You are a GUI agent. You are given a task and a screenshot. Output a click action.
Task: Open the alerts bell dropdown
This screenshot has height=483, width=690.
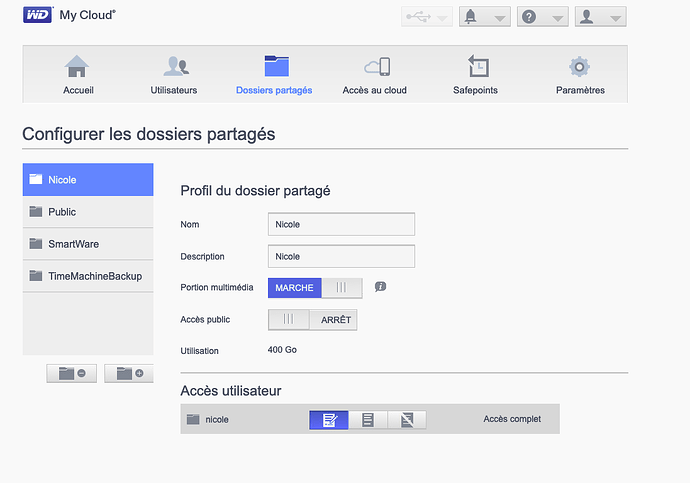[x=484, y=17]
